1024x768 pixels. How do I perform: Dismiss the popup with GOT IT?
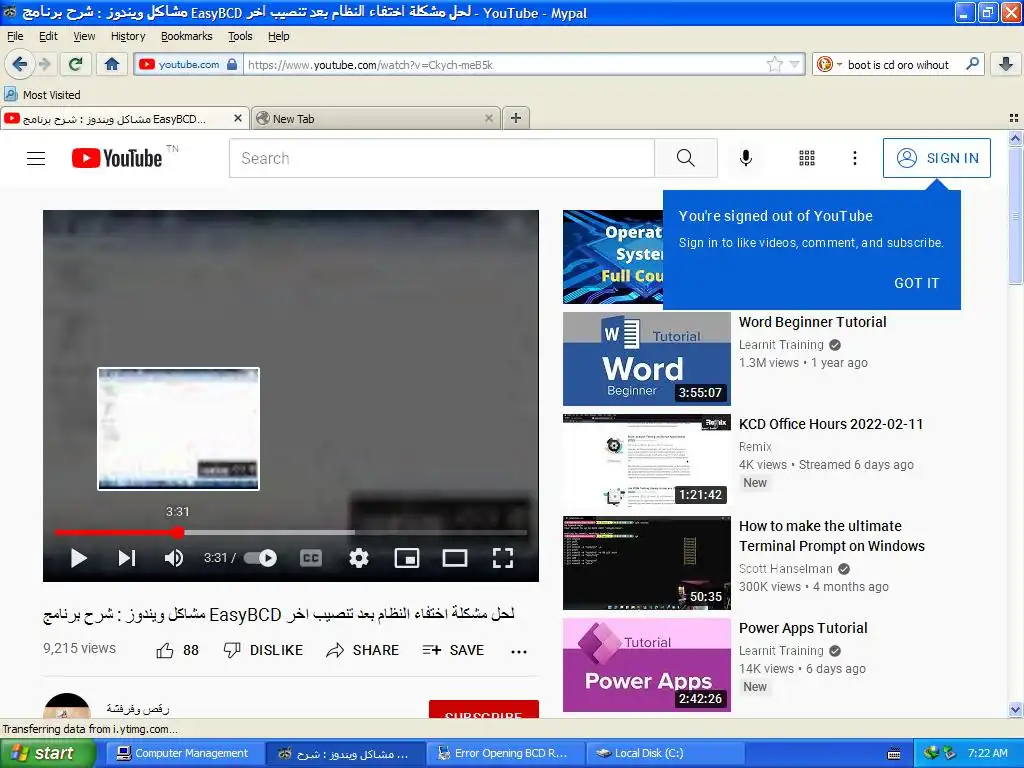coord(916,283)
